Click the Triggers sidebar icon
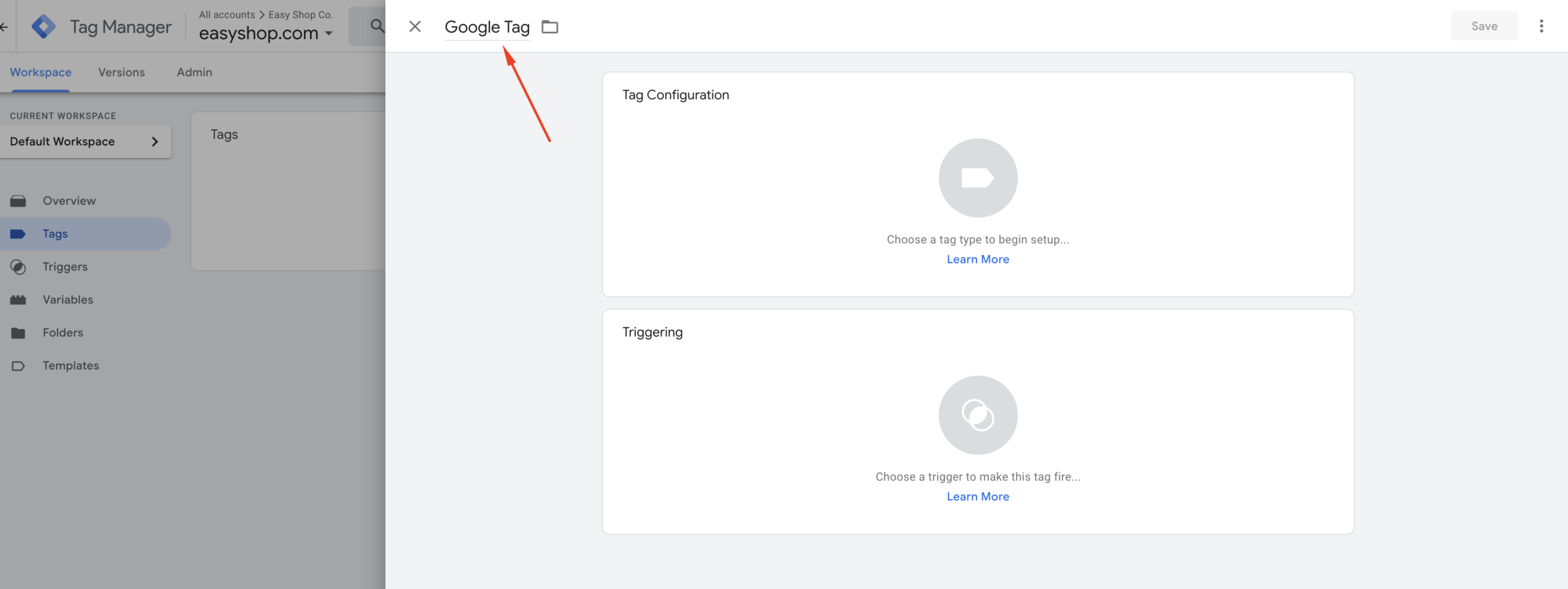The height and width of the screenshot is (589, 1568). click(x=18, y=267)
